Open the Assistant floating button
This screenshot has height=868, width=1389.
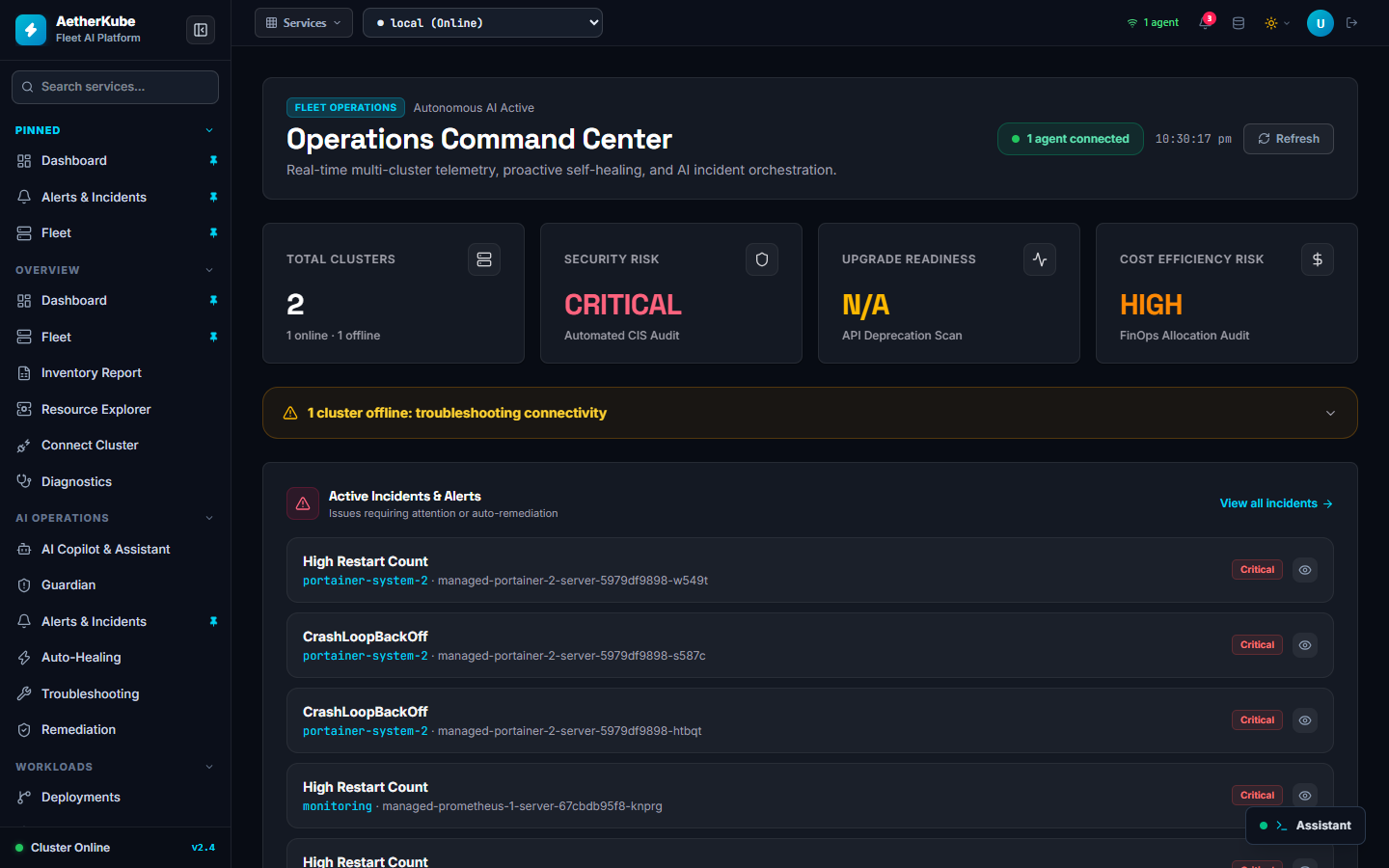(x=1305, y=826)
